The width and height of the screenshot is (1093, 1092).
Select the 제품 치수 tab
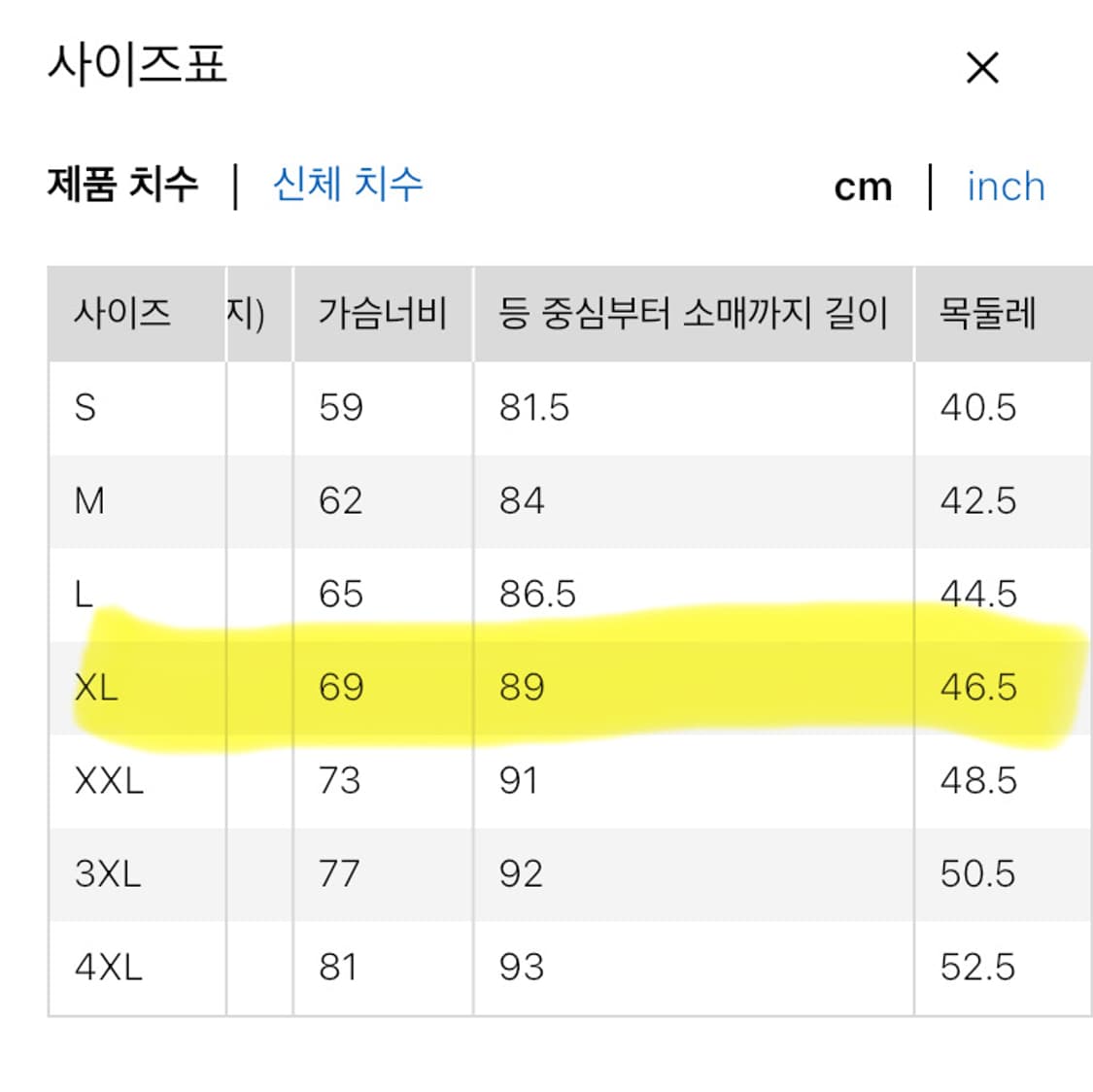click(x=123, y=185)
